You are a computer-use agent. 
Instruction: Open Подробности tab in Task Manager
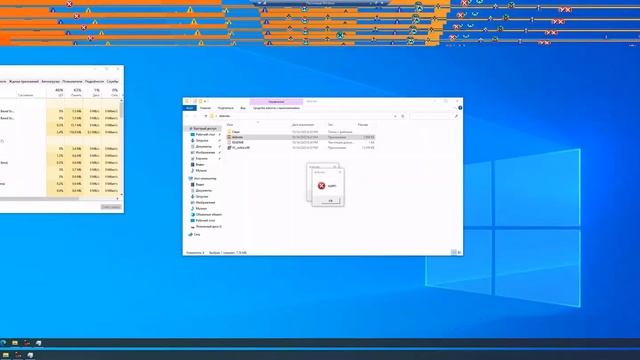[x=94, y=82]
